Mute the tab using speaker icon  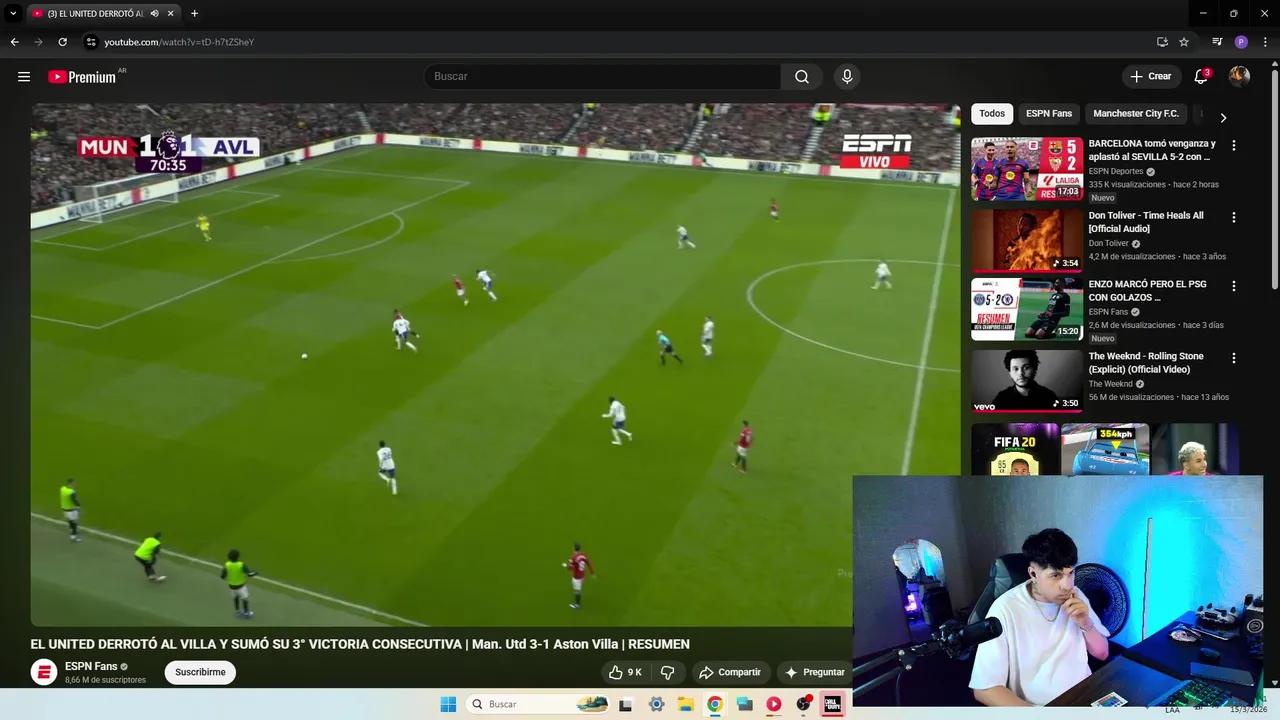pos(155,14)
